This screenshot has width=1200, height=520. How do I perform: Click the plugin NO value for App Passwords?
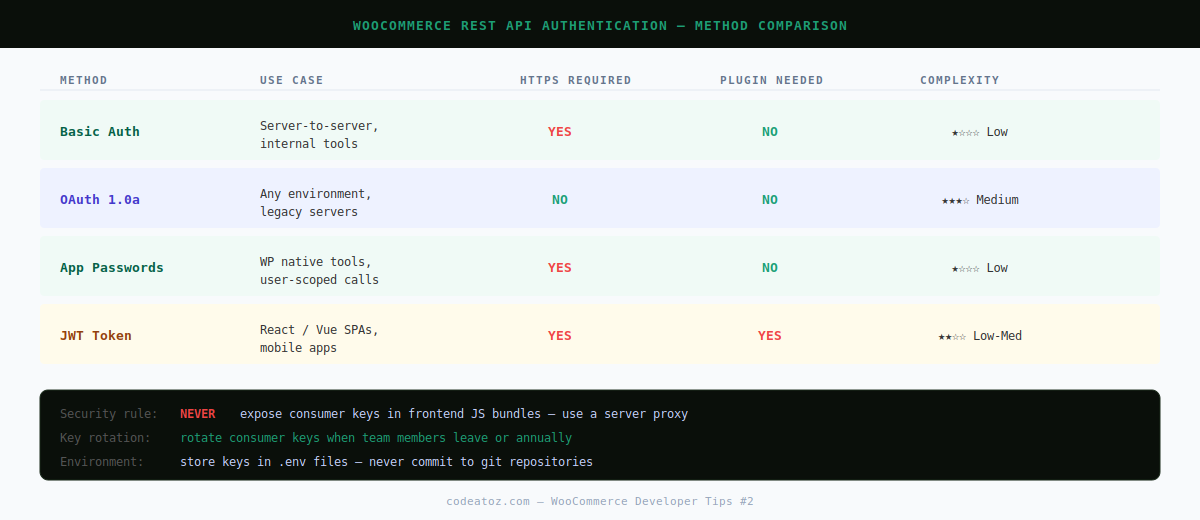point(770,267)
